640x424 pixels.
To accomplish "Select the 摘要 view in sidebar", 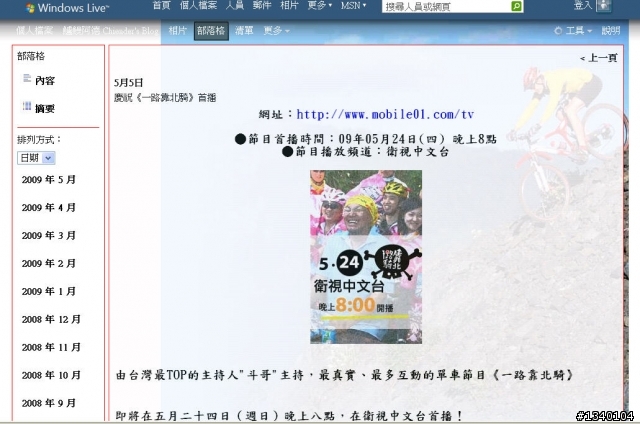I will [45, 108].
